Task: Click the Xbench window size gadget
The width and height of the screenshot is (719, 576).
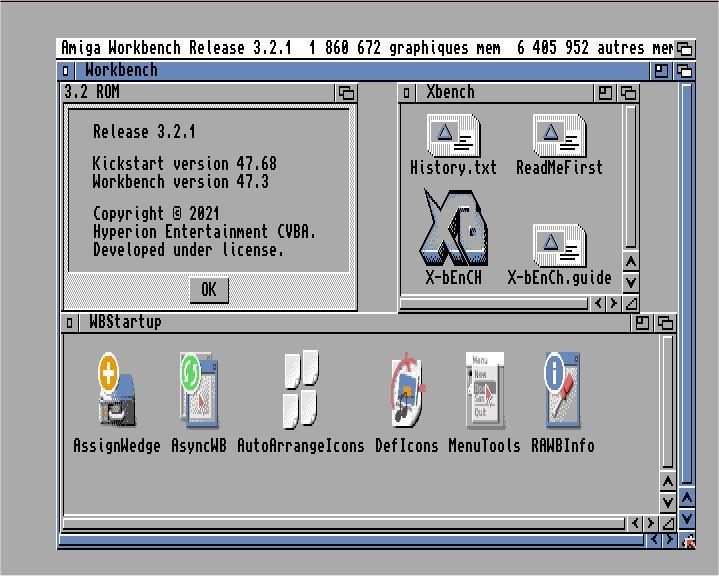Action: 631,303
